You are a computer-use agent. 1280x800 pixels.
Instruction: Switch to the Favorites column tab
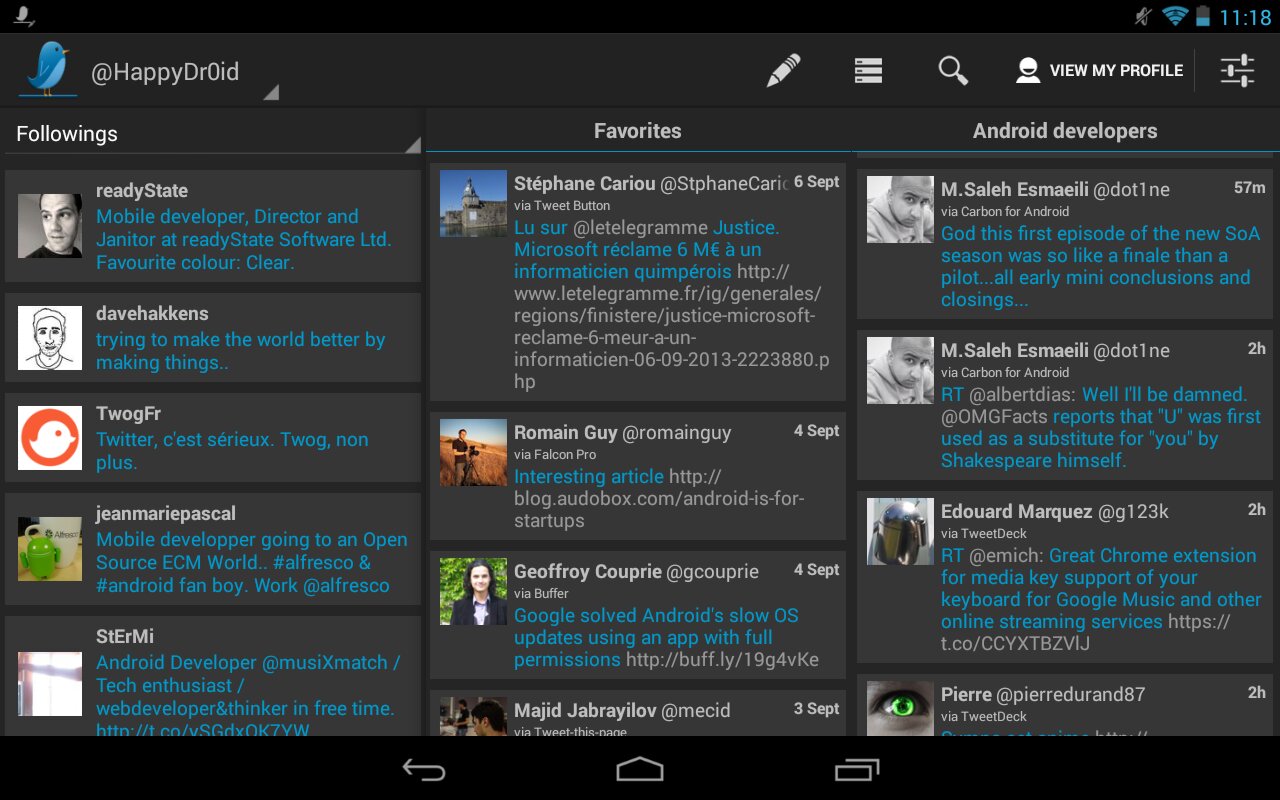coord(637,131)
